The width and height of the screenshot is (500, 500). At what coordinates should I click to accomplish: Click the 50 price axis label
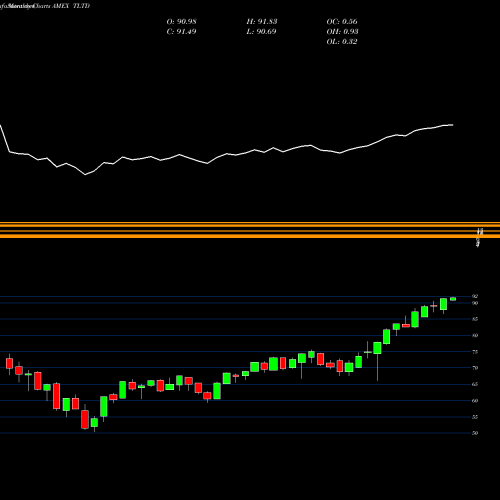[475, 433]
